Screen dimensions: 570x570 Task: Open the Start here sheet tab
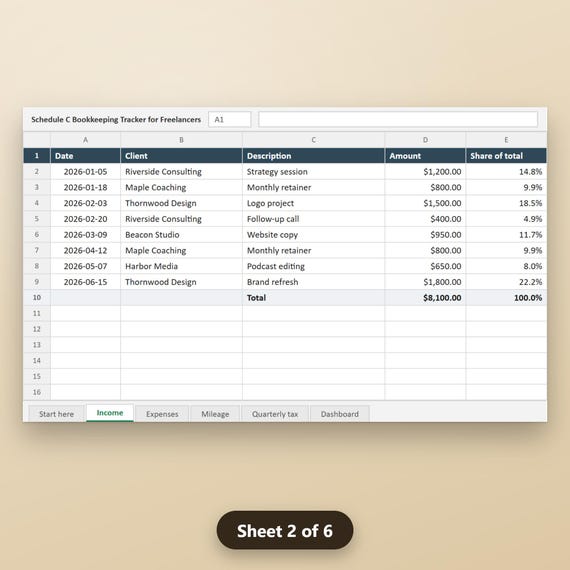click(56, 414)
